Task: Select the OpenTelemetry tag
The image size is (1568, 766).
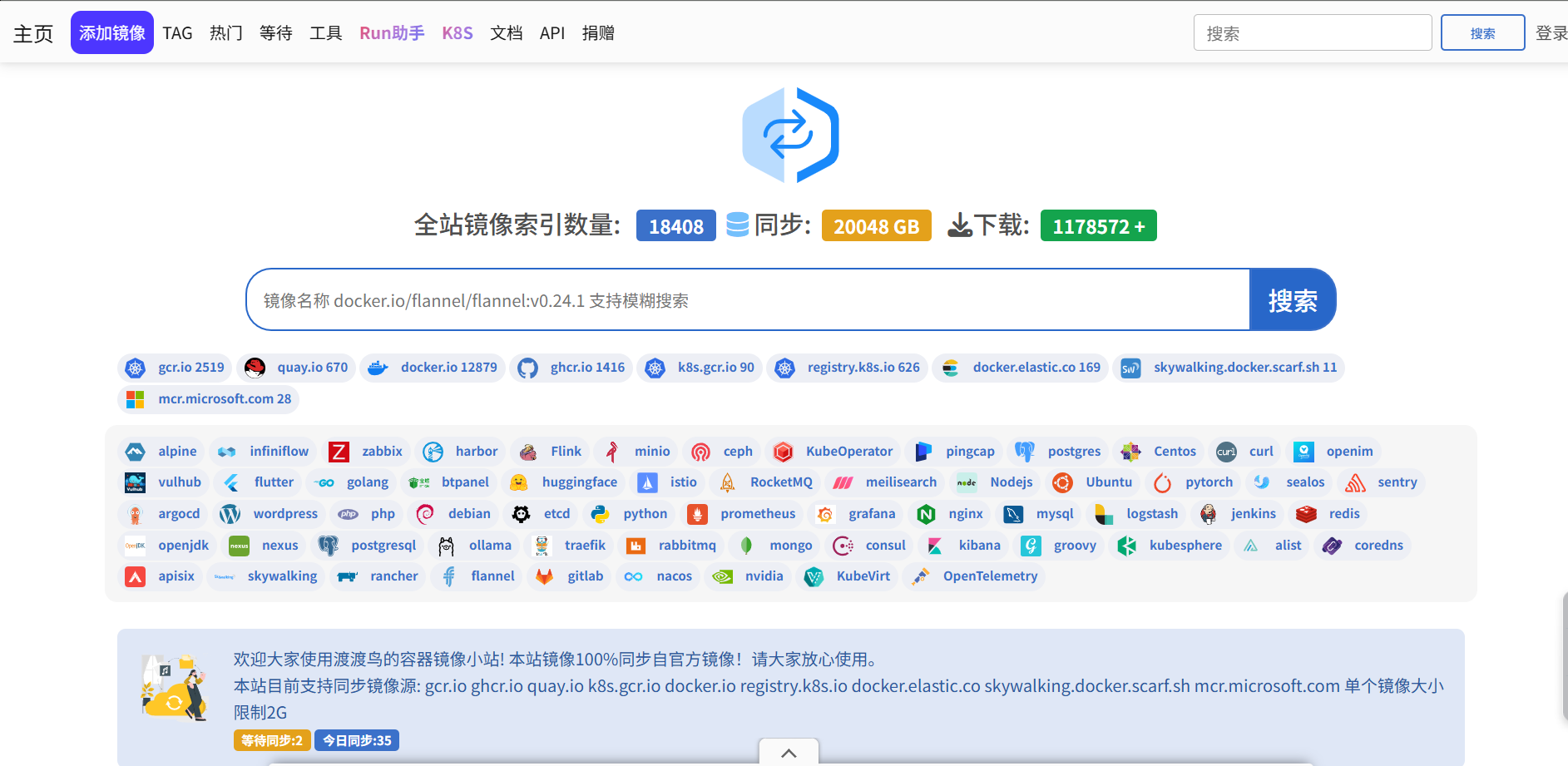Action: click(x=974, y=576)
